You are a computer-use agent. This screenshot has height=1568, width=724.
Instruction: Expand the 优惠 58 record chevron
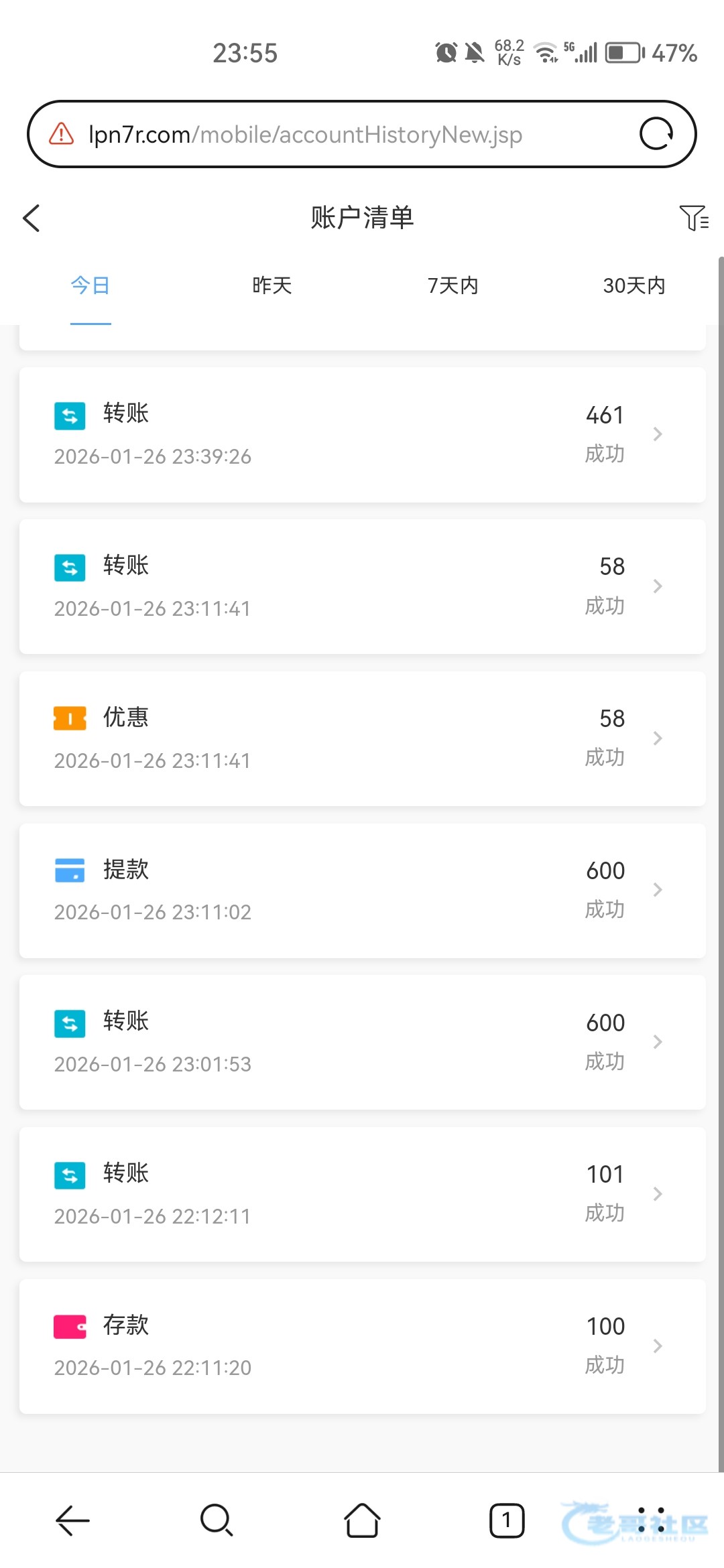658,738
